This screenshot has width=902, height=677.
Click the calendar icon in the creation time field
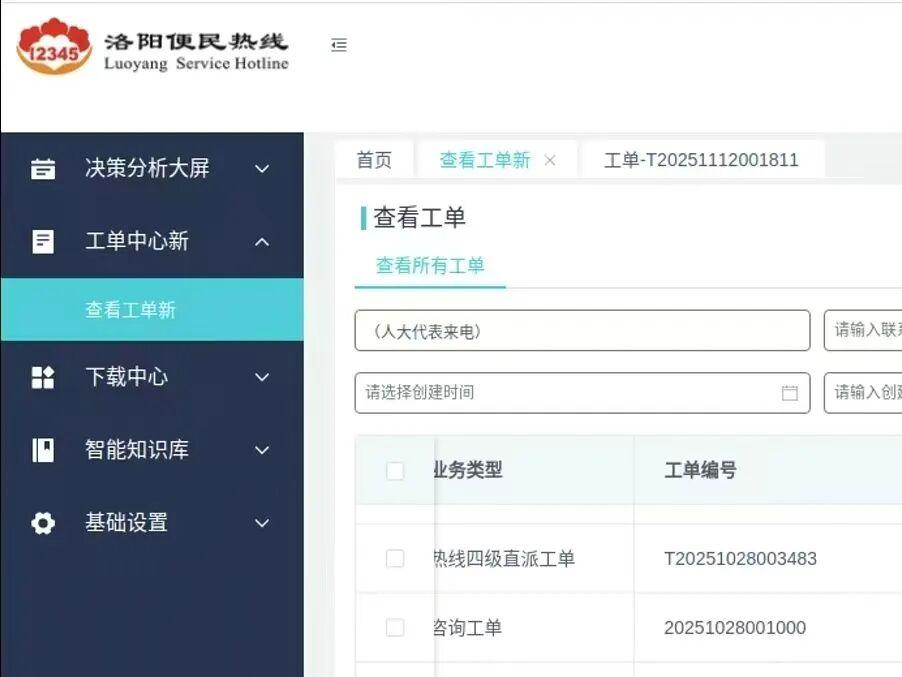(x=789, y=393)
